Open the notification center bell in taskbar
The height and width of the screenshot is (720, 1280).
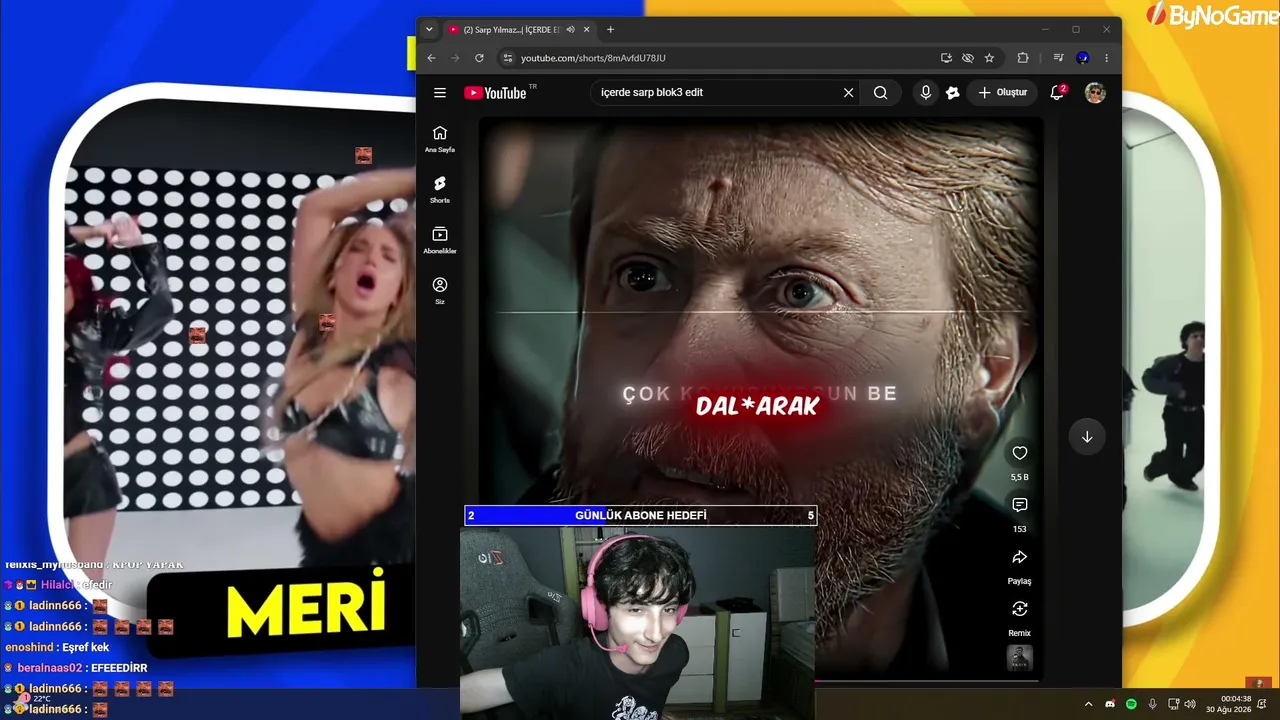coord(1262,704)
